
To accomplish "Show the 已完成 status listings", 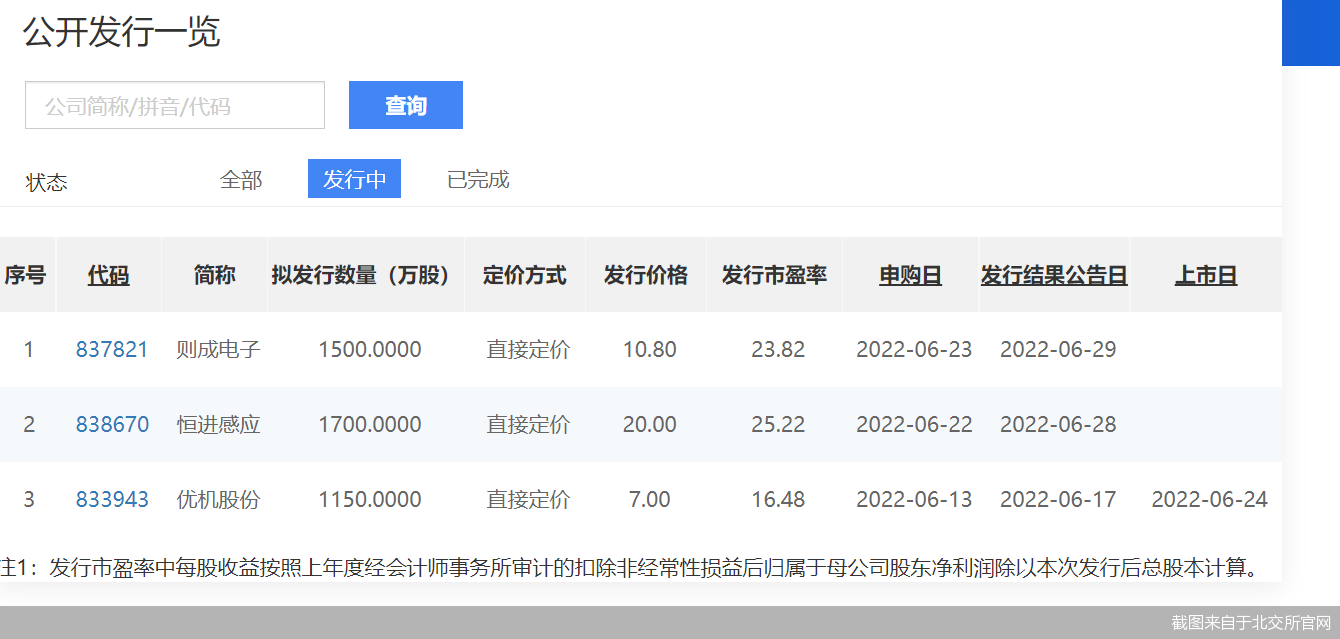I will pyautogui.click(x=478, y=180).
